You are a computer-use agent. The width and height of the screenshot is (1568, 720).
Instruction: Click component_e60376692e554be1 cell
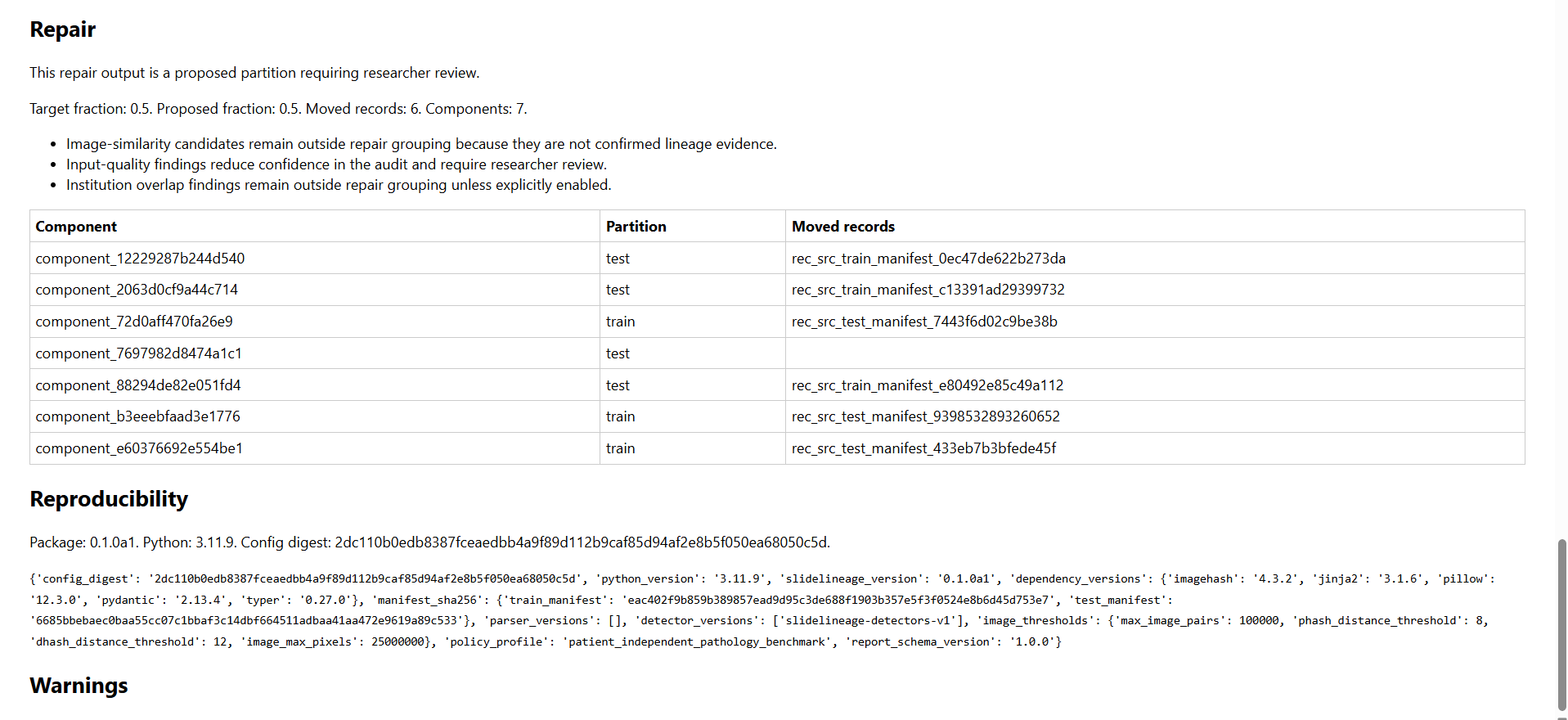(x=315, y=448)
